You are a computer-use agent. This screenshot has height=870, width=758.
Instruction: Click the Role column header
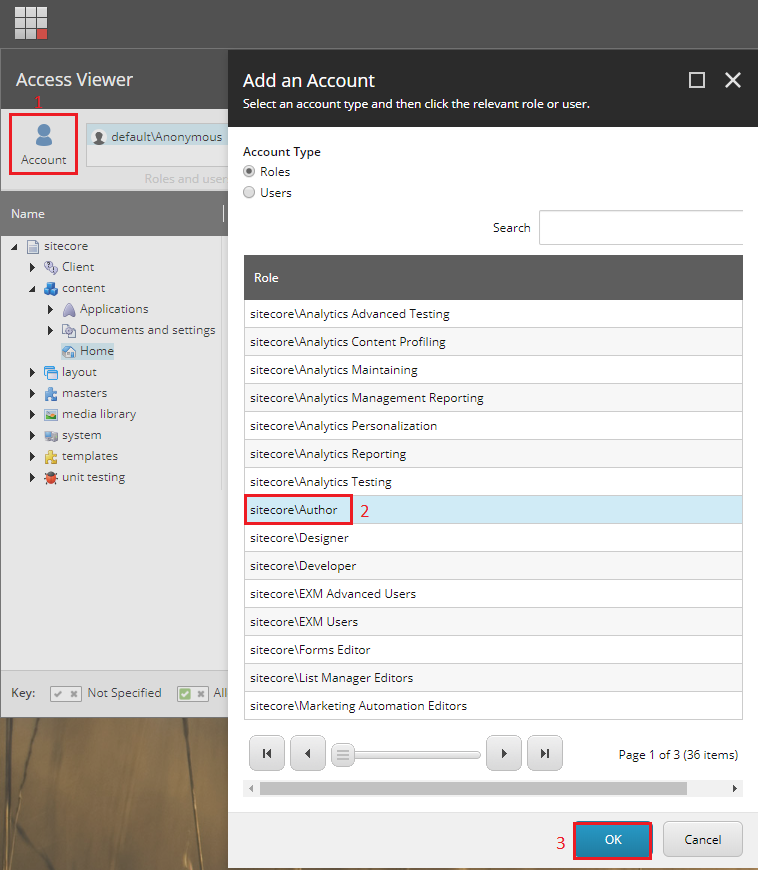pos(493,278)
